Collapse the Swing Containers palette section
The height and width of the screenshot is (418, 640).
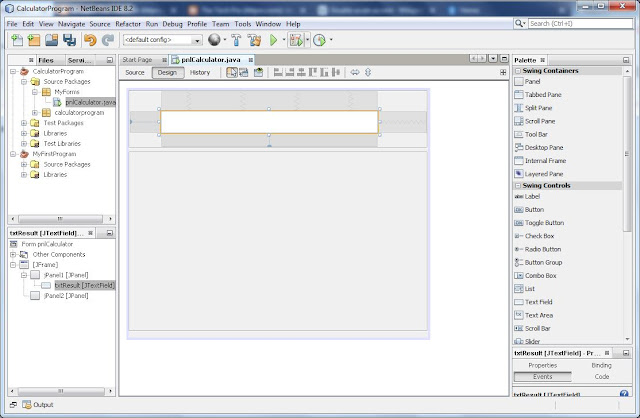coord(518,71)
